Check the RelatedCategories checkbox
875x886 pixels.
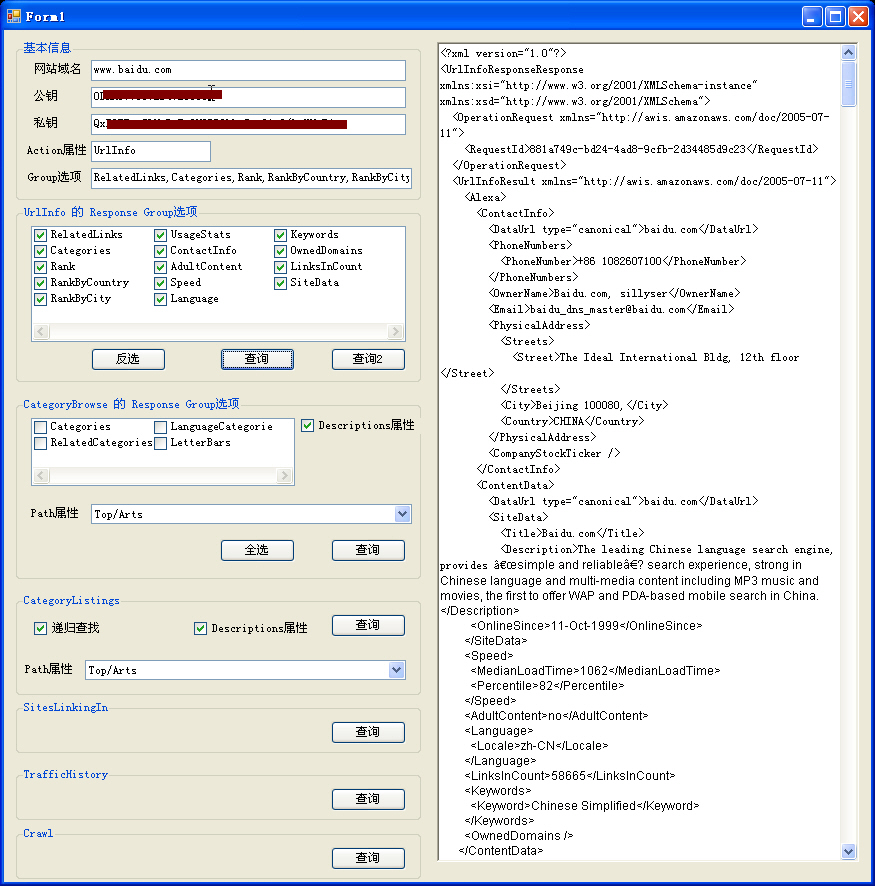coord(40,443)
